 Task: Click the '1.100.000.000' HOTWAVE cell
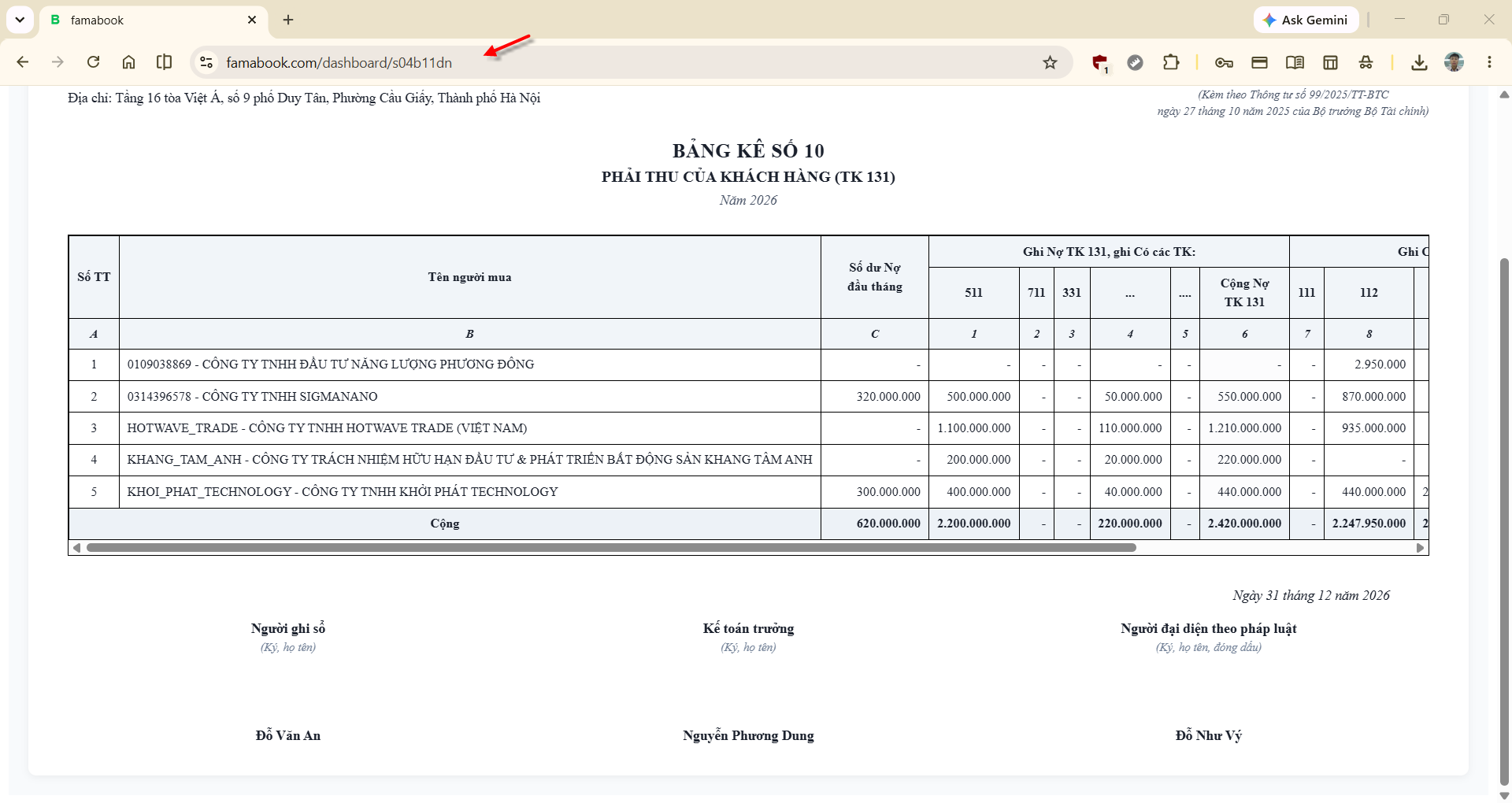(x=974, y=428)
